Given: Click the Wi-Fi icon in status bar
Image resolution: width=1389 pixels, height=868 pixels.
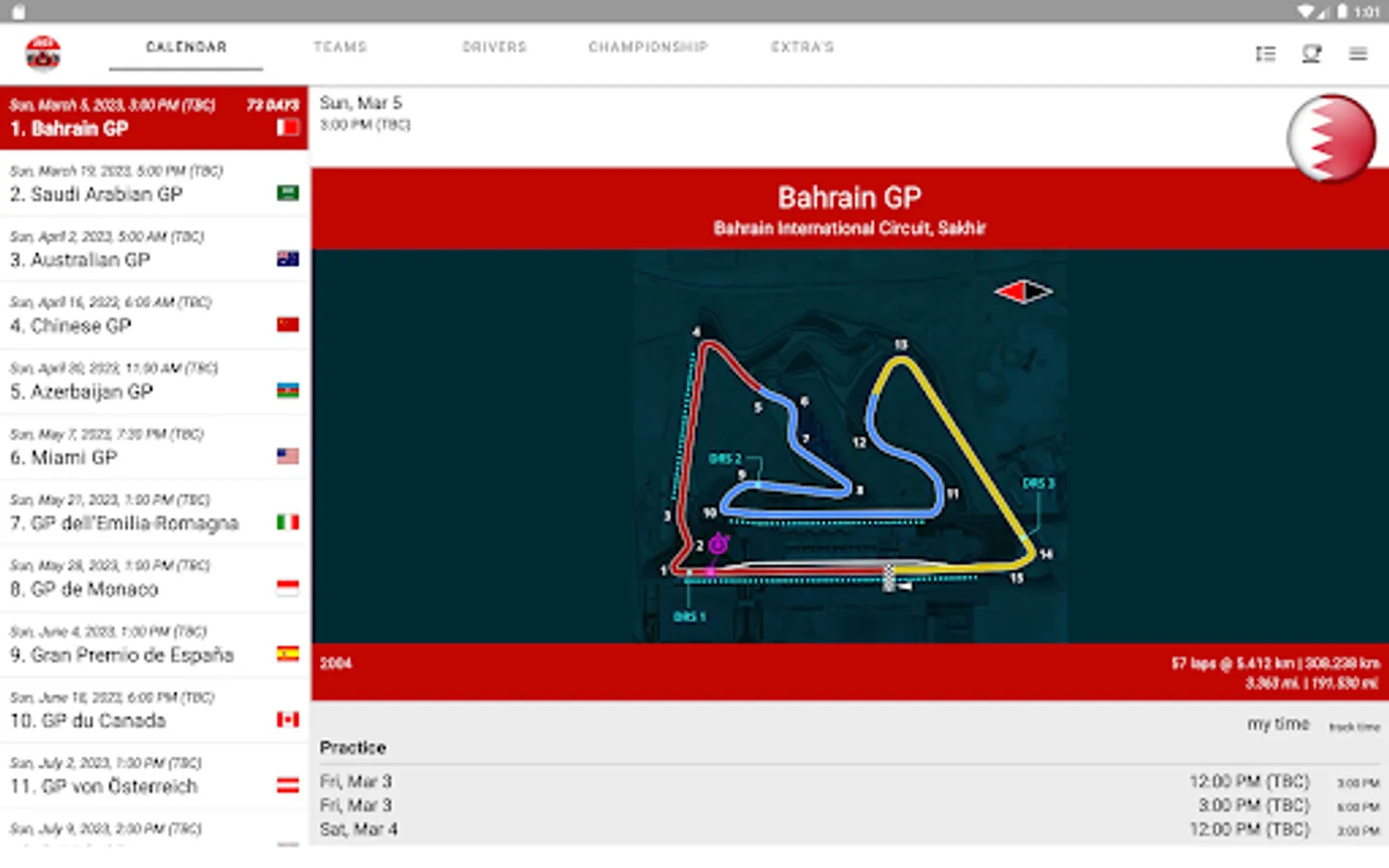Looking at the screenshot, I should coord(1305,12).
